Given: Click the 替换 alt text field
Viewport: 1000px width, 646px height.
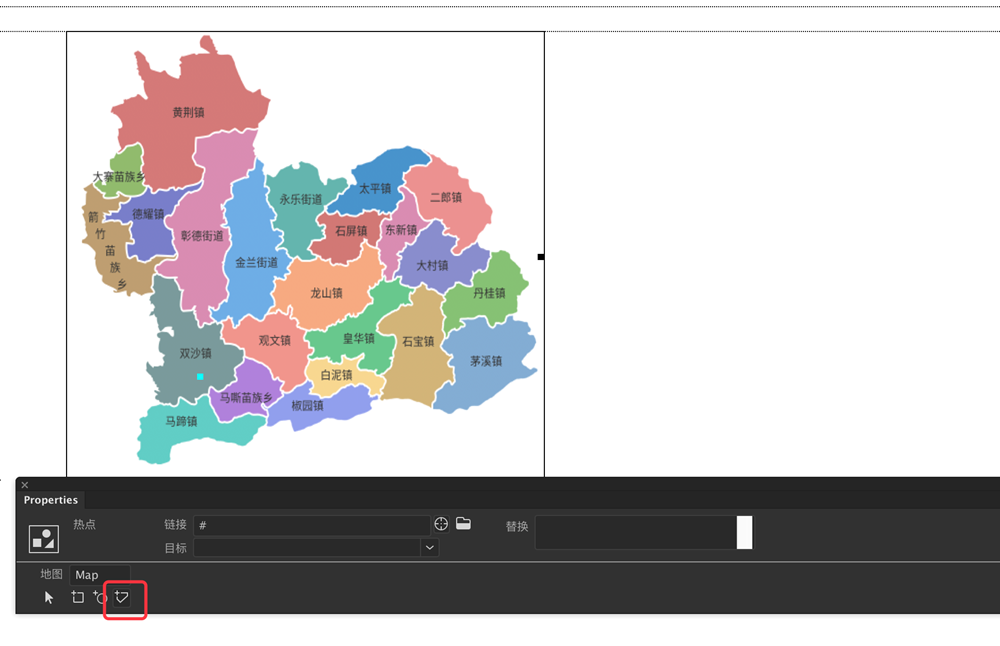Looking at the screenshot, I should [x=635, y=532].
